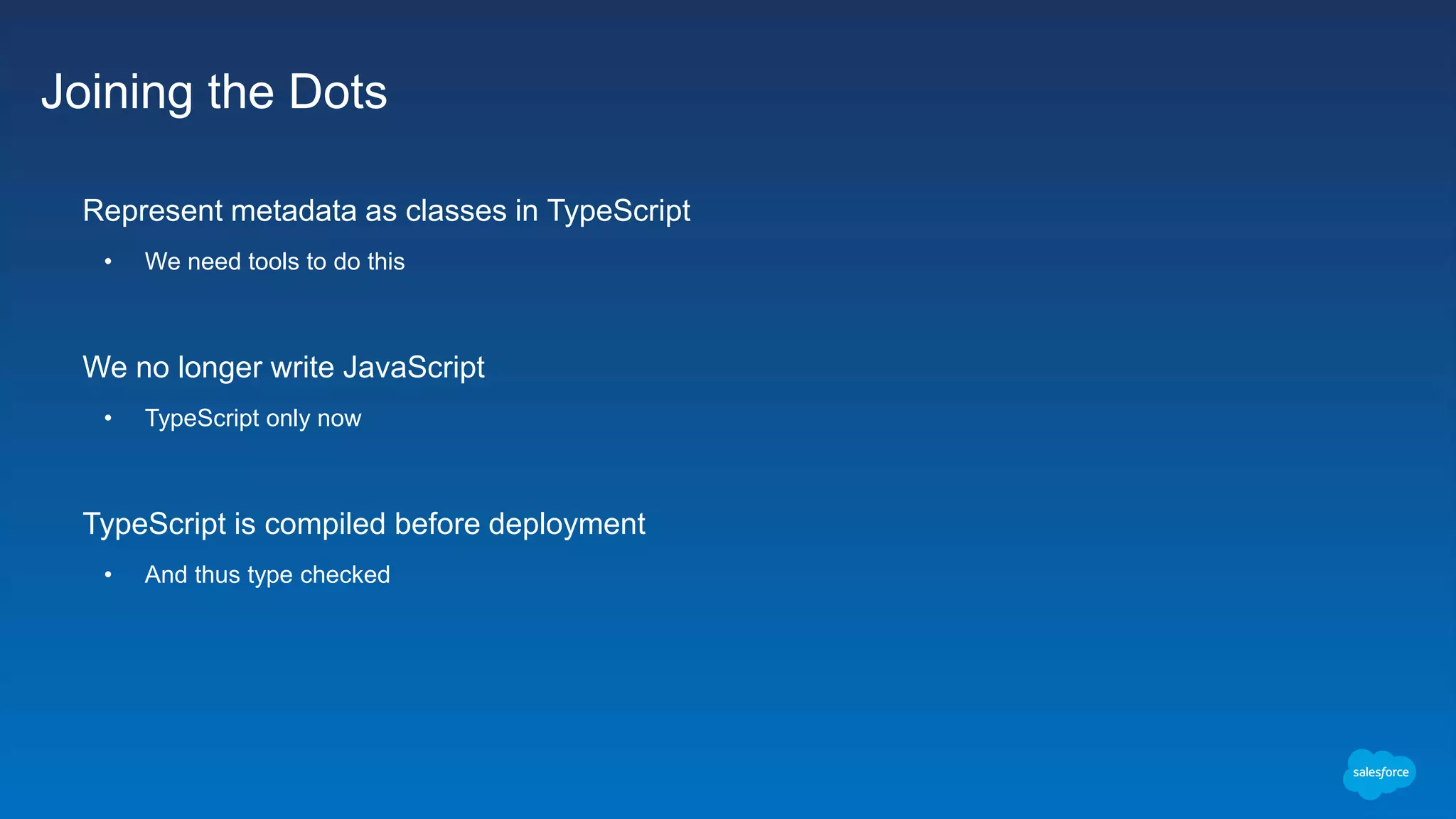
Task: Click 'TypeScript is compiled before deployment' heading
Action: point(364,525)
